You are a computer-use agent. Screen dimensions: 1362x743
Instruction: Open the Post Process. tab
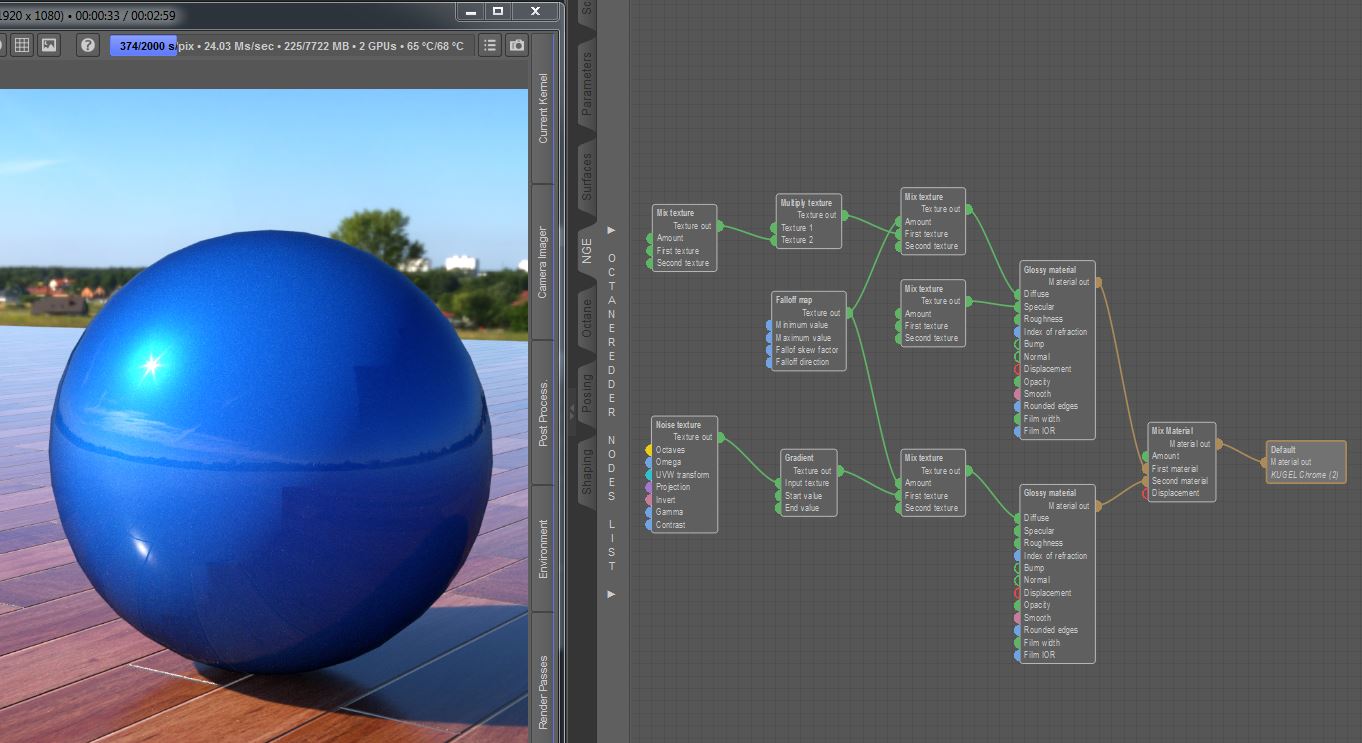coord(543,413)
